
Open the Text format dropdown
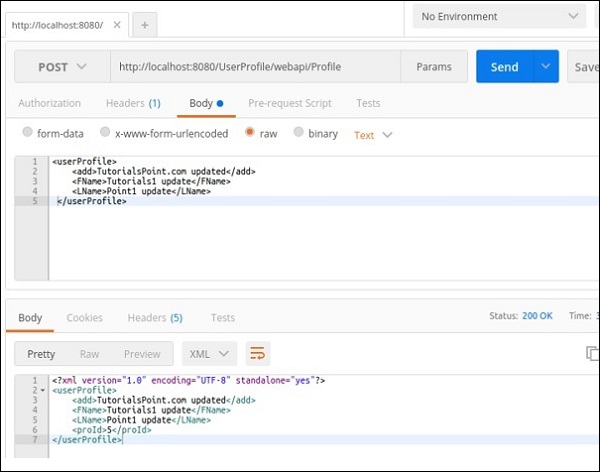click(x=373, y=135)
